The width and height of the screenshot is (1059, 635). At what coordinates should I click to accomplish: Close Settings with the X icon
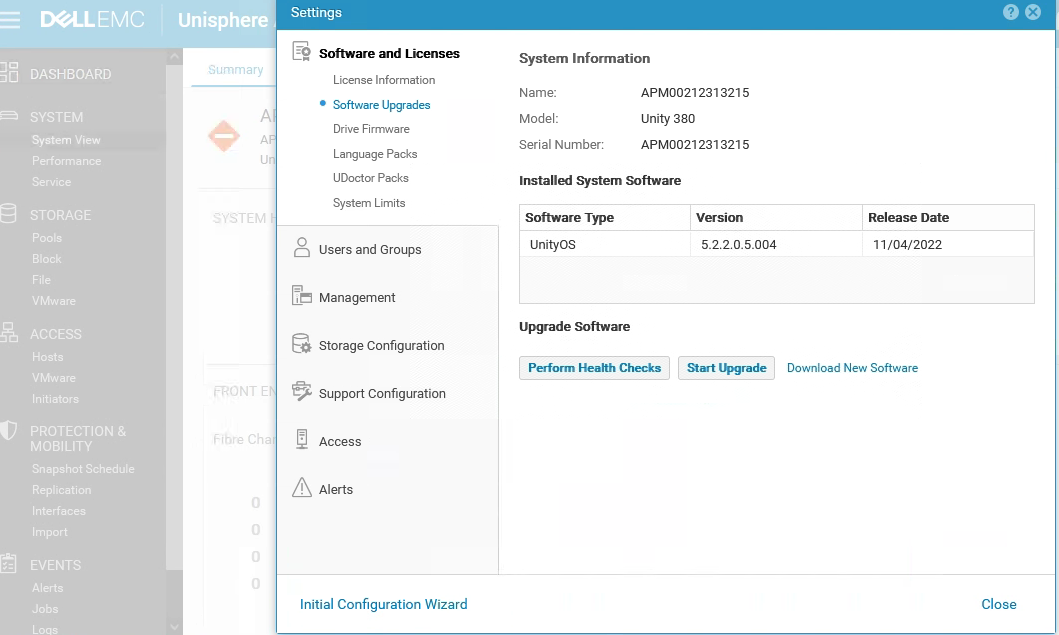(1033, 12)
